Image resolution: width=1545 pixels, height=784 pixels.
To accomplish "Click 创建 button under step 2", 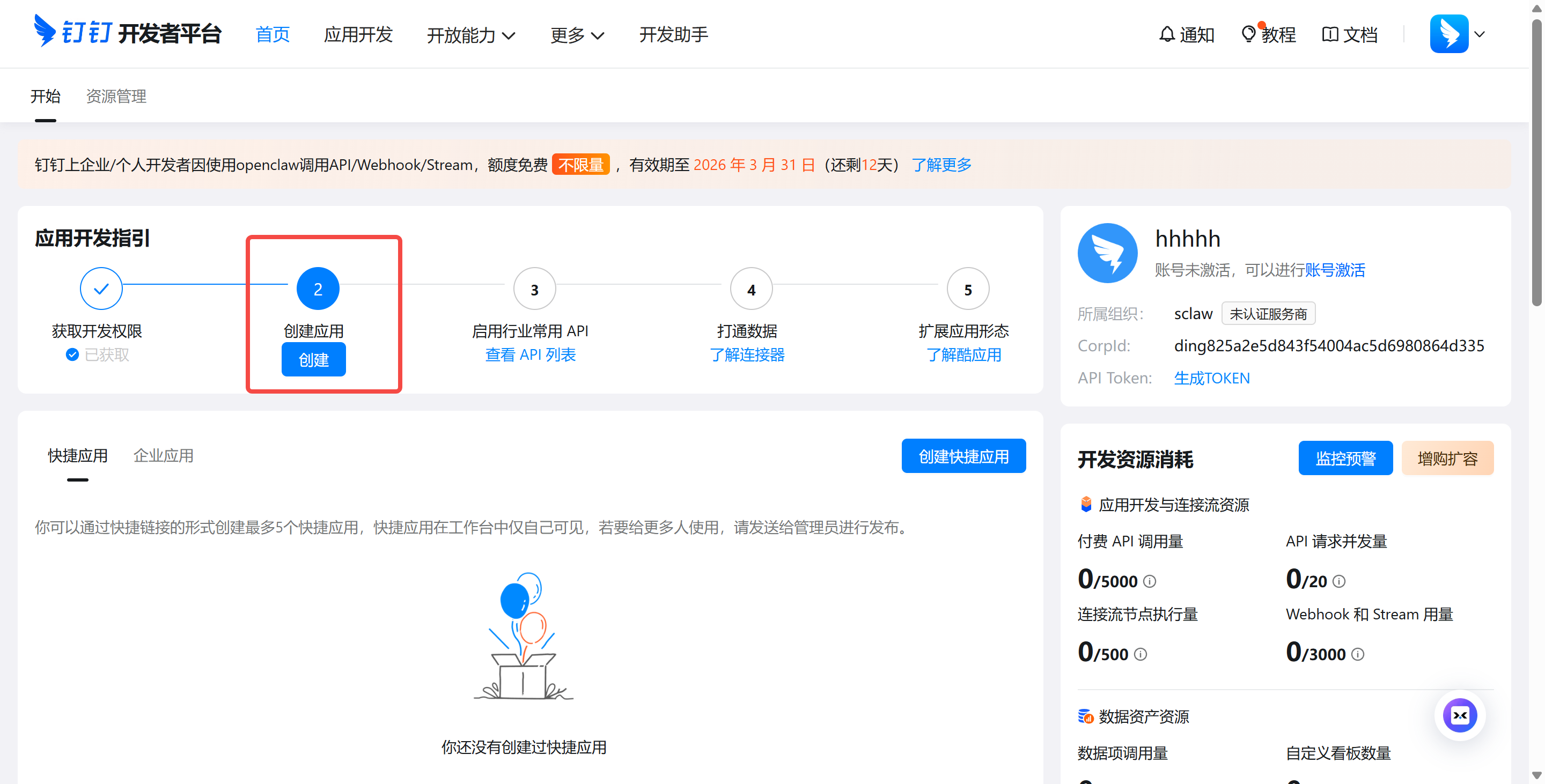I will [314, 360].
